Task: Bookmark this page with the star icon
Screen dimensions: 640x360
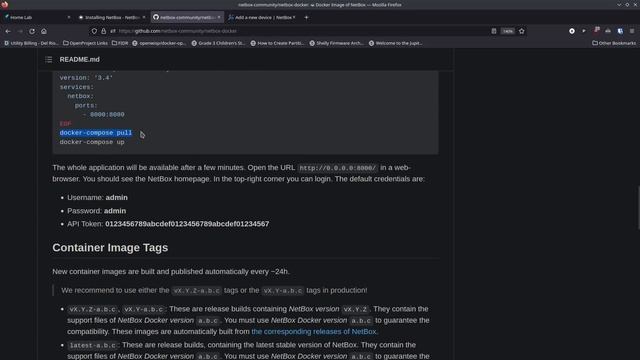Action: (x=522, y=31)
